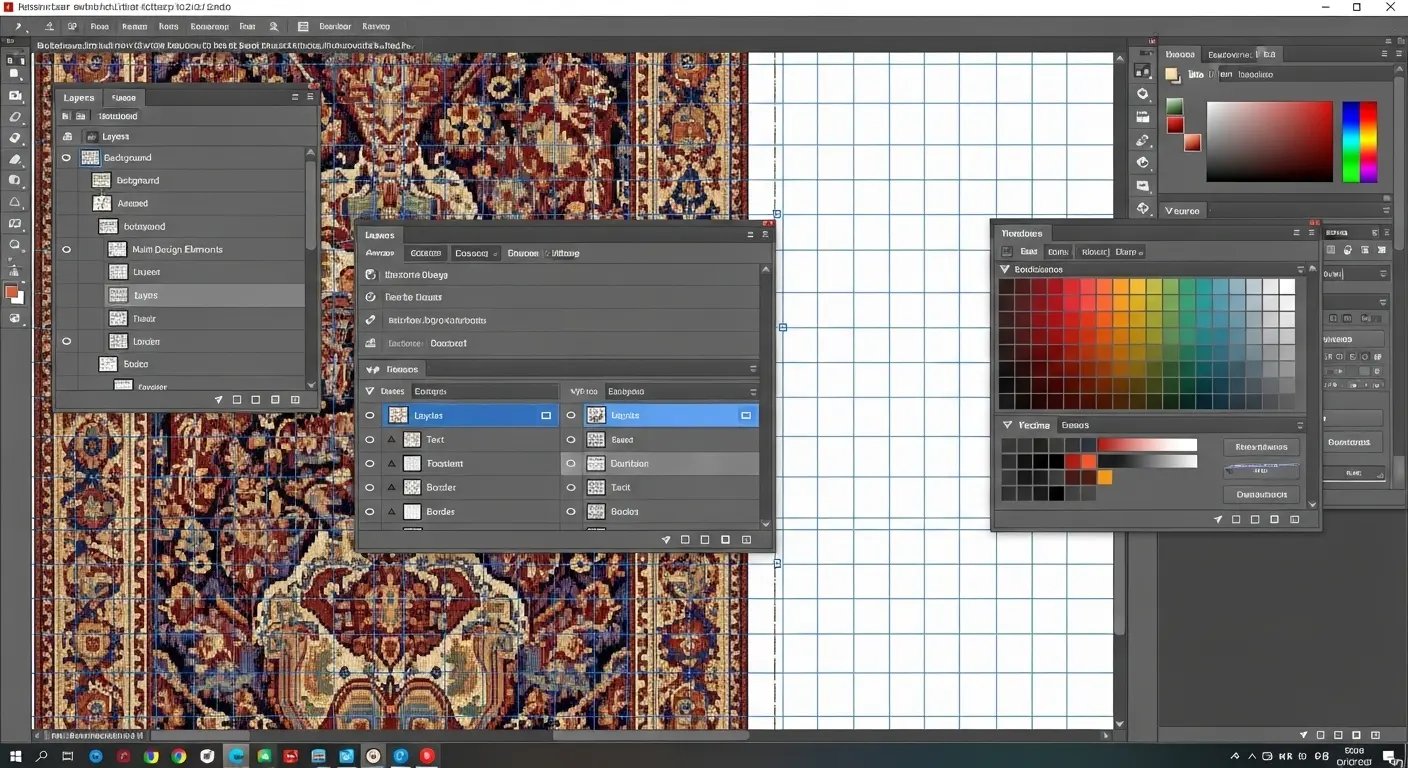Select the zoom magnifier tool
The image size is (1408, 768).
15,245
